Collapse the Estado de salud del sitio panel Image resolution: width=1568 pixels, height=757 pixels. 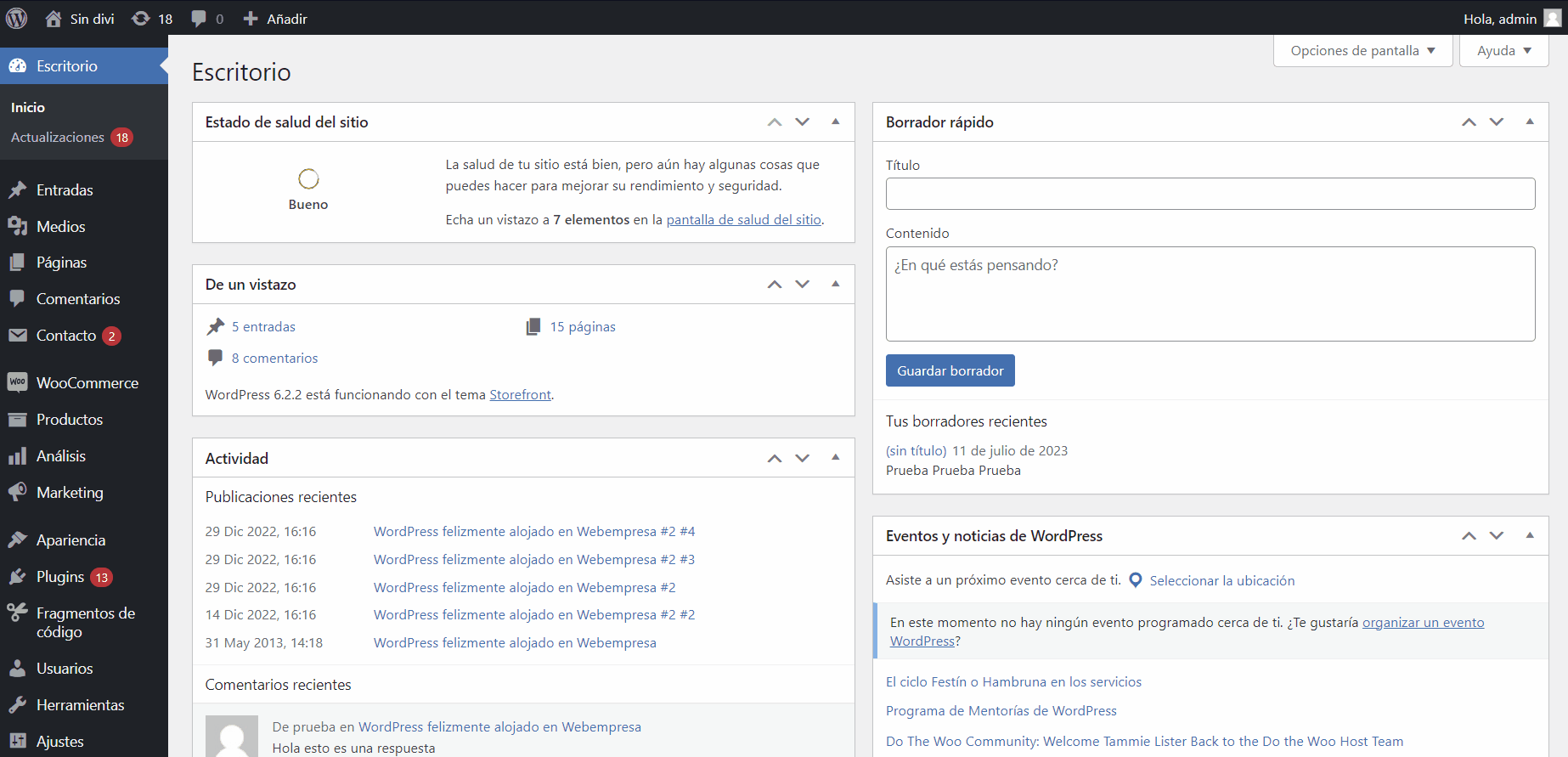836,121
